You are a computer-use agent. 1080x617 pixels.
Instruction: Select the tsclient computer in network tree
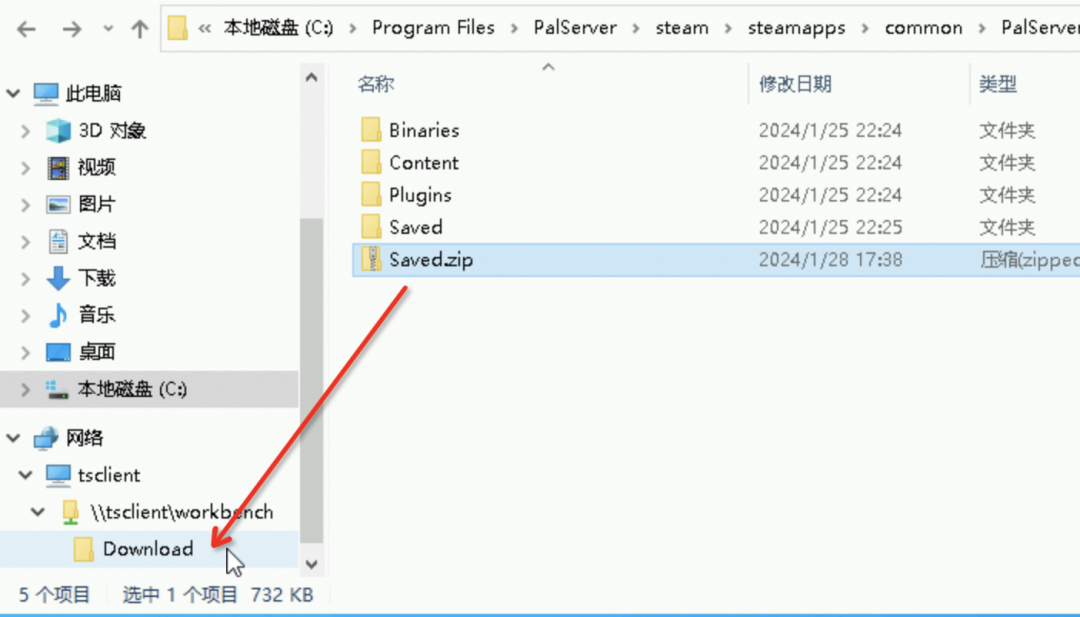click(108, 475)
